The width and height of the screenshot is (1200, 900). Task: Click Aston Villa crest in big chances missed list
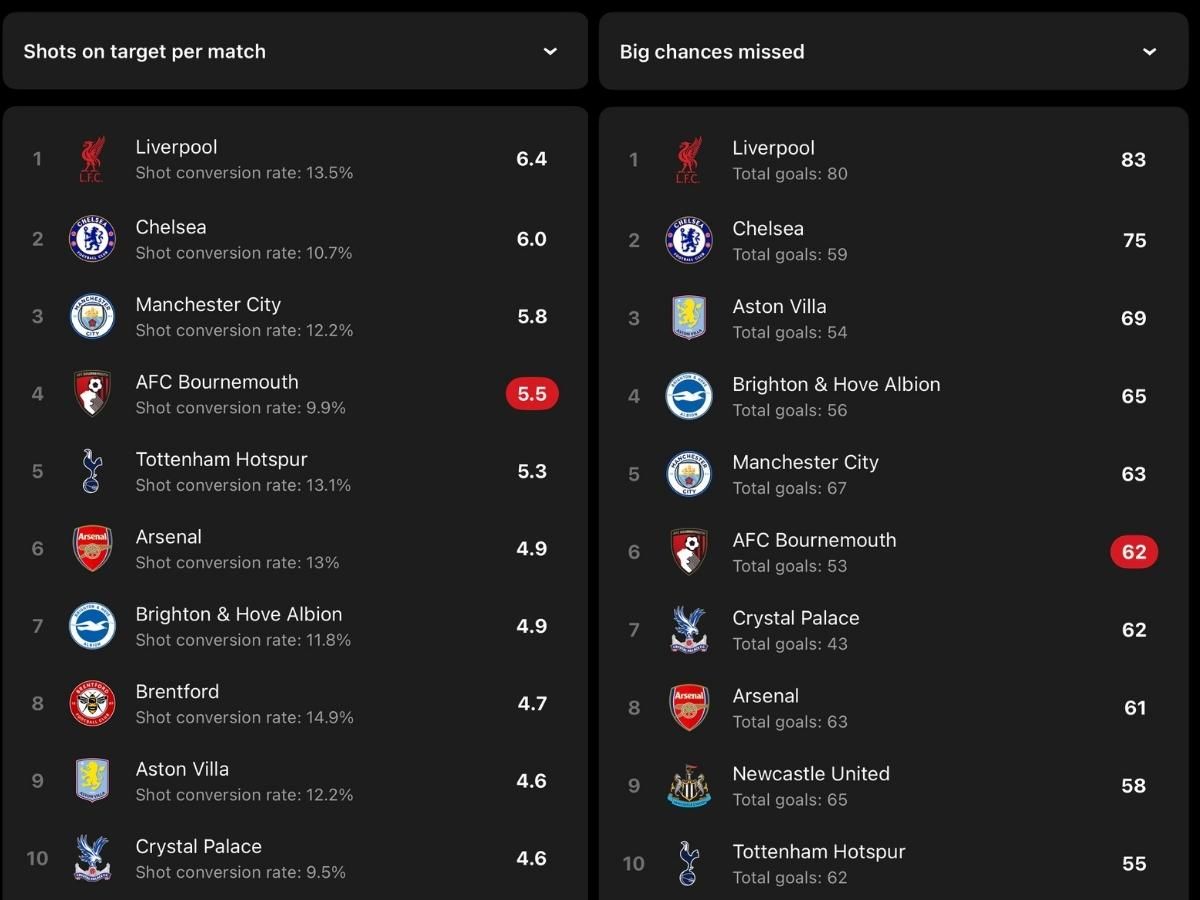tap(689, 318)
